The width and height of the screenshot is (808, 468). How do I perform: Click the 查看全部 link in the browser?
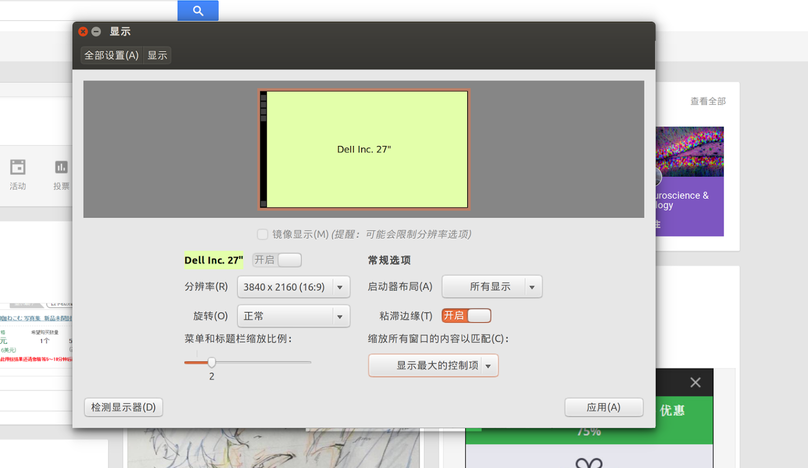pos(708,102)
